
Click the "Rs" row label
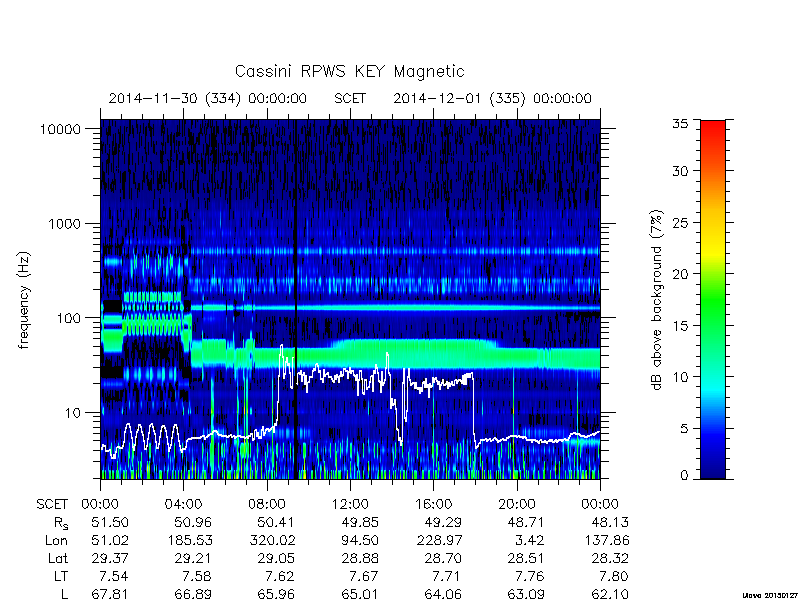(x=61, y=523)
